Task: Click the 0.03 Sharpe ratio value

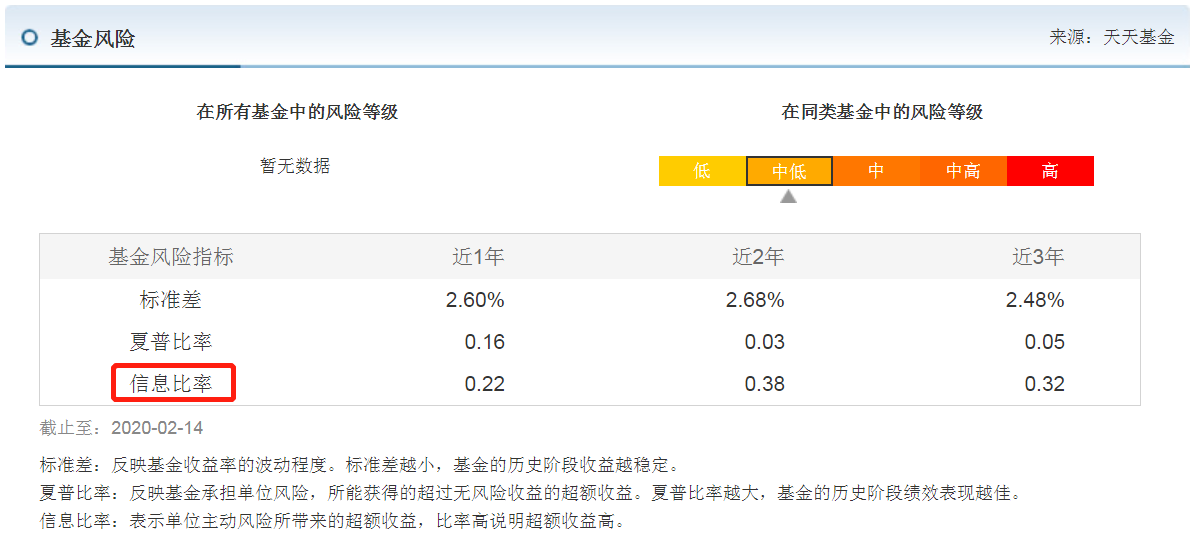Action: coord(765,342)
